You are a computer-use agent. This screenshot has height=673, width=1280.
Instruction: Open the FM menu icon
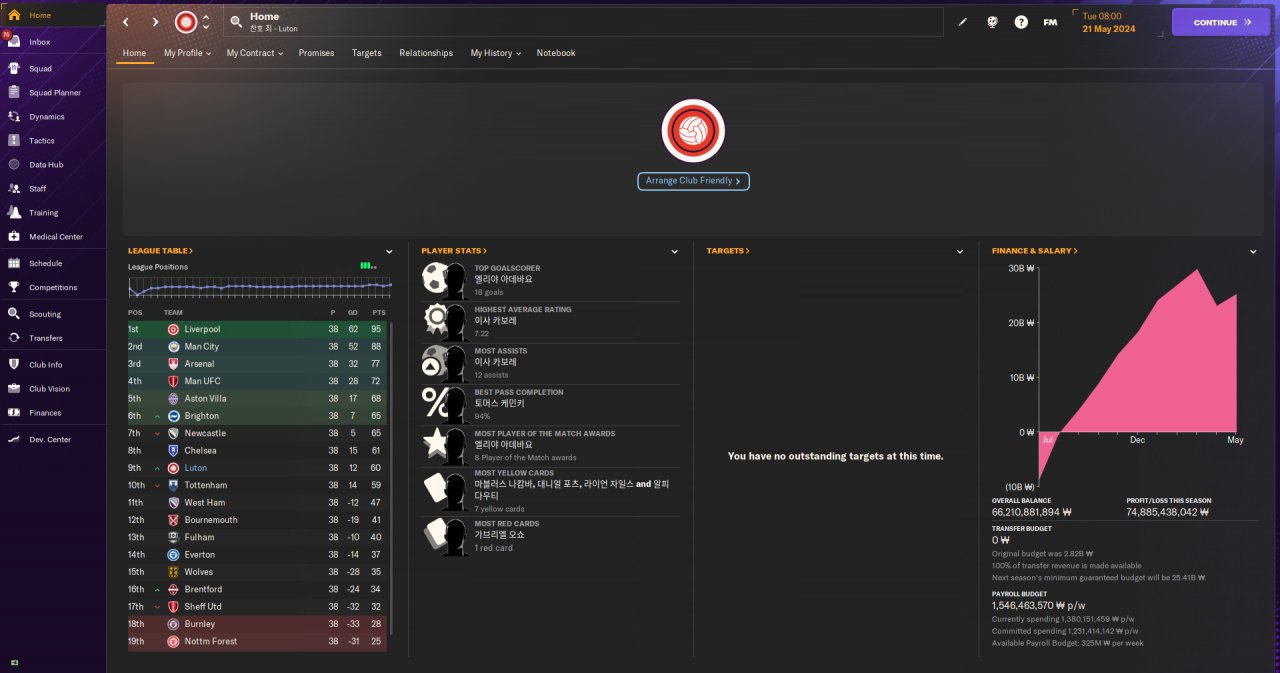tap(1050, 22)
